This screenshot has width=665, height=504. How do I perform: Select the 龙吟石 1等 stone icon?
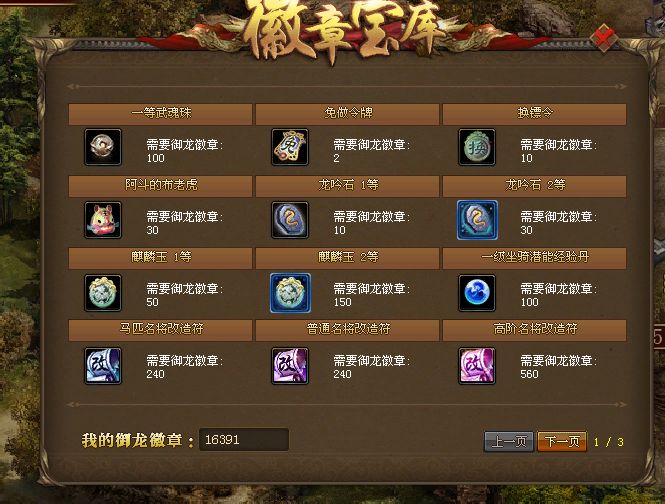290,220
